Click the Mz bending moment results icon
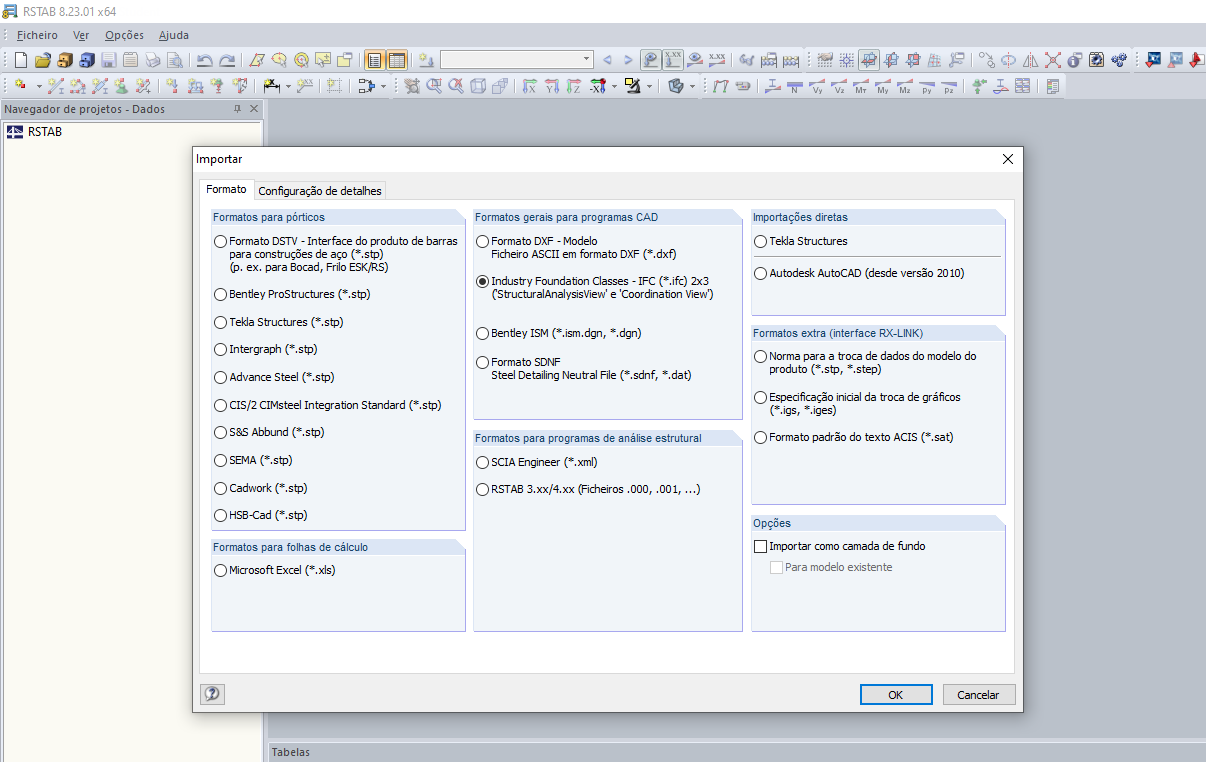The width and height of the screenshot is (1206, 762). (x=904, y=86)
